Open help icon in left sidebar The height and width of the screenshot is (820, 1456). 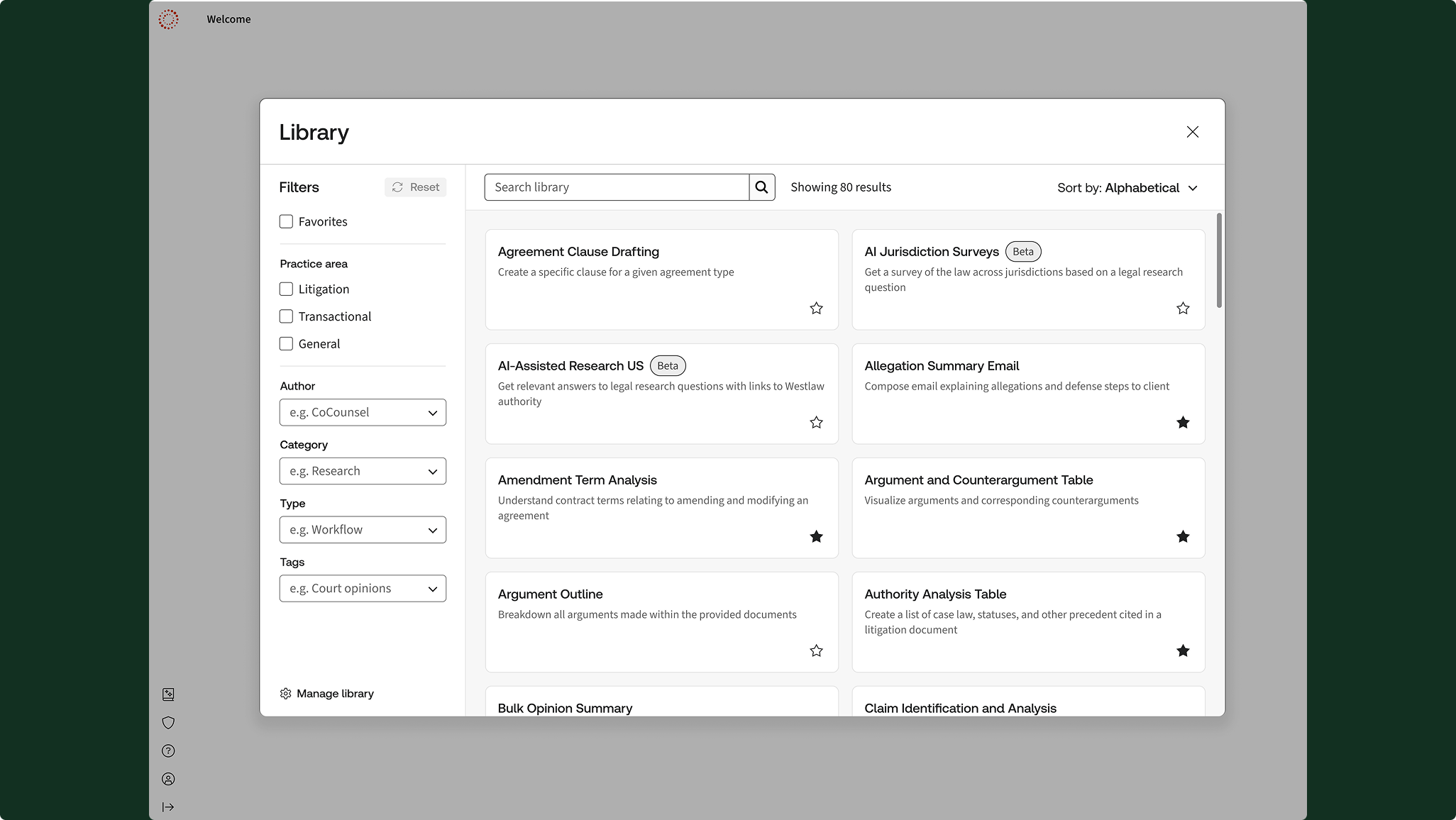(168, 751)
